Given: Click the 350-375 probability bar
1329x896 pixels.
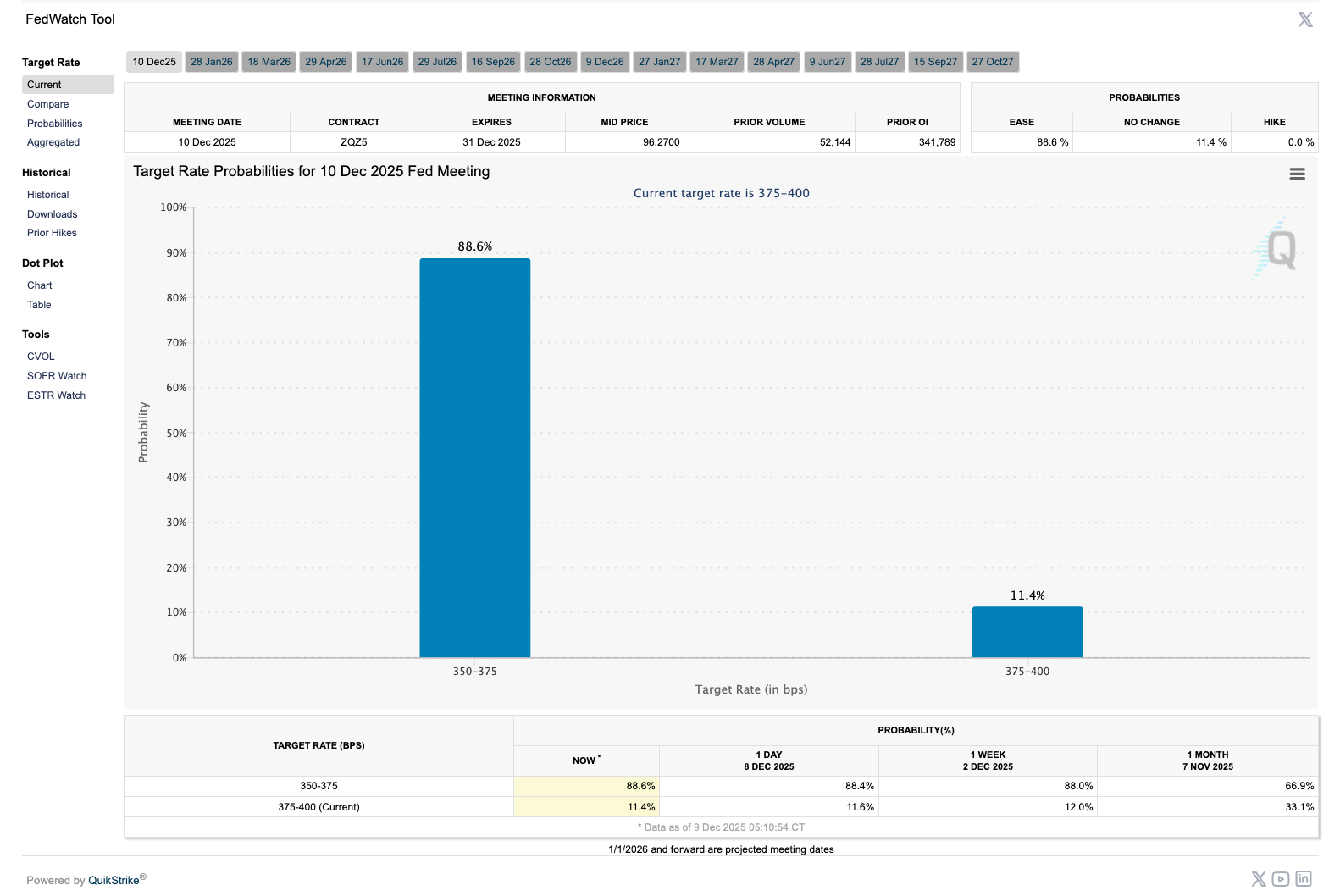Looking at the screenshot, I should [x=474, y=457].
